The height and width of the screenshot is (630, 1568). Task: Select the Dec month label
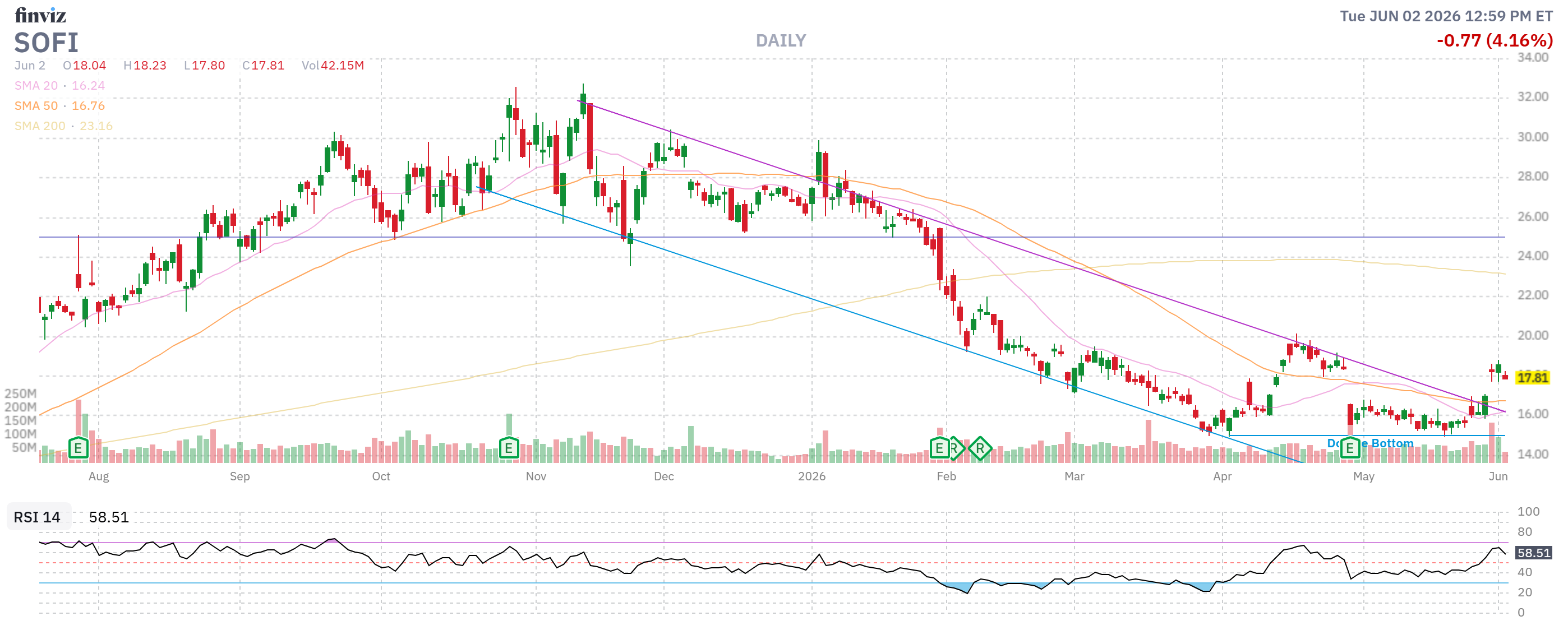click(663, 476)
